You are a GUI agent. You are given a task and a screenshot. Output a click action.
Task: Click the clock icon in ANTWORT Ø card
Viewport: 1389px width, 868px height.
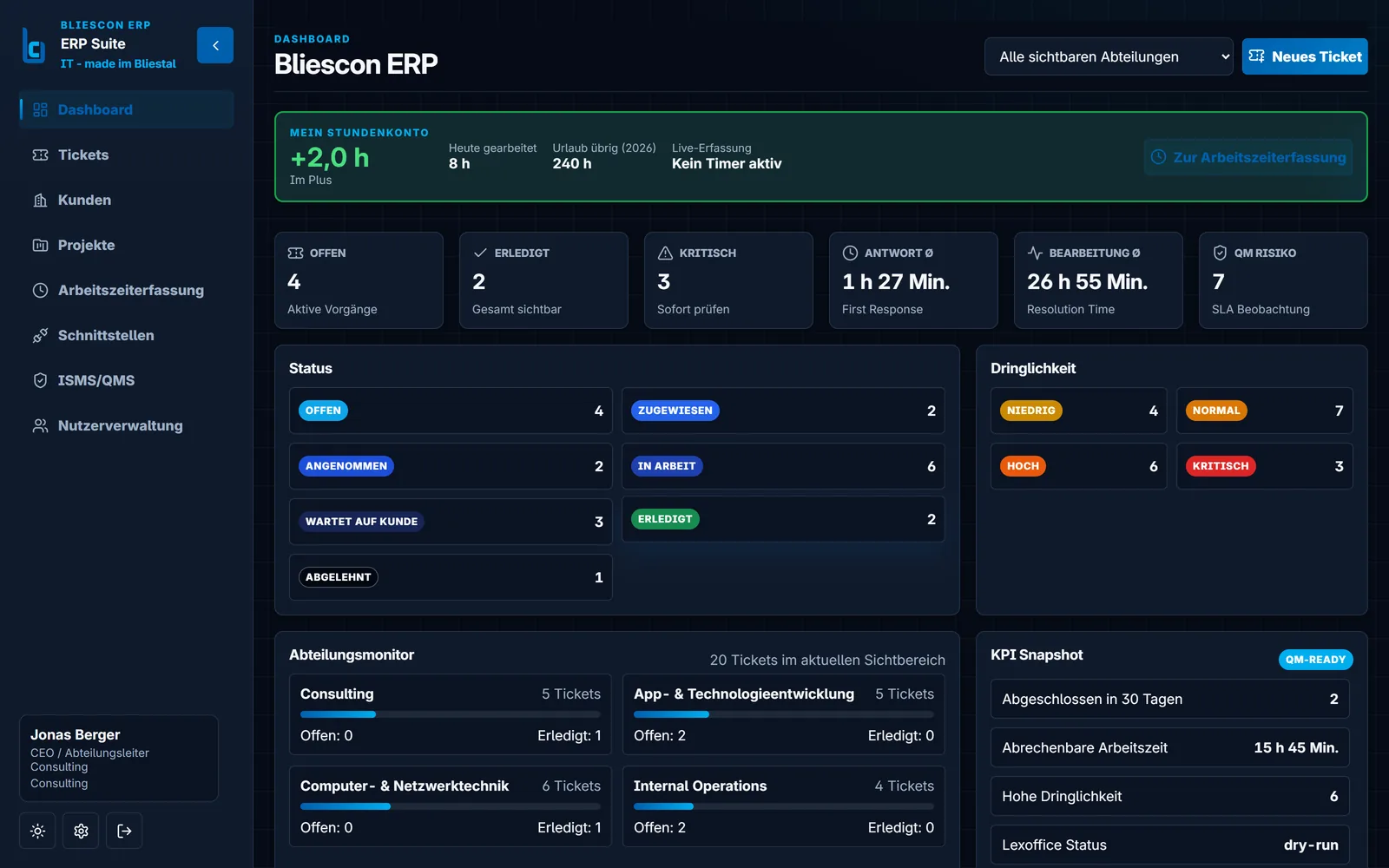click(x=850, y=253)
